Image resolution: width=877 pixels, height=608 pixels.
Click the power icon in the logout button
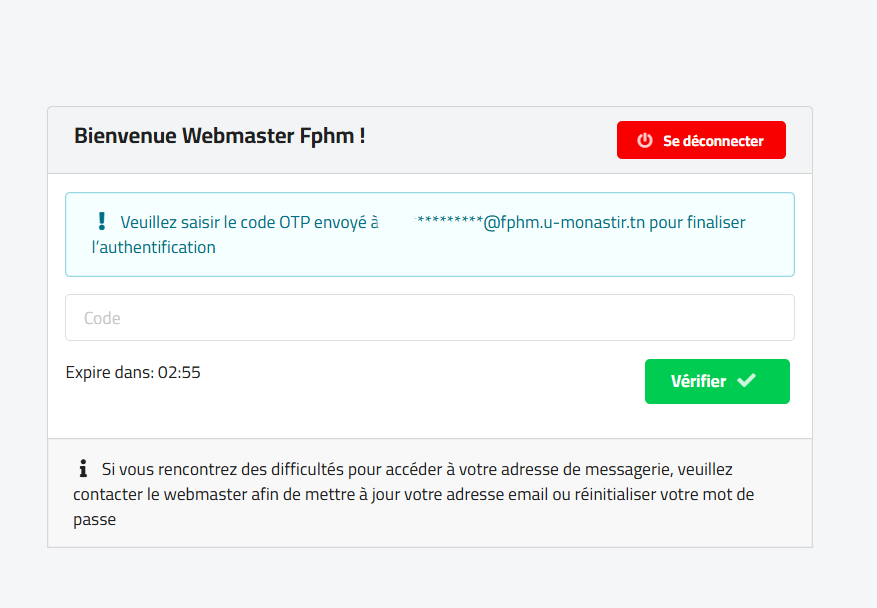[x=645, y=141]
